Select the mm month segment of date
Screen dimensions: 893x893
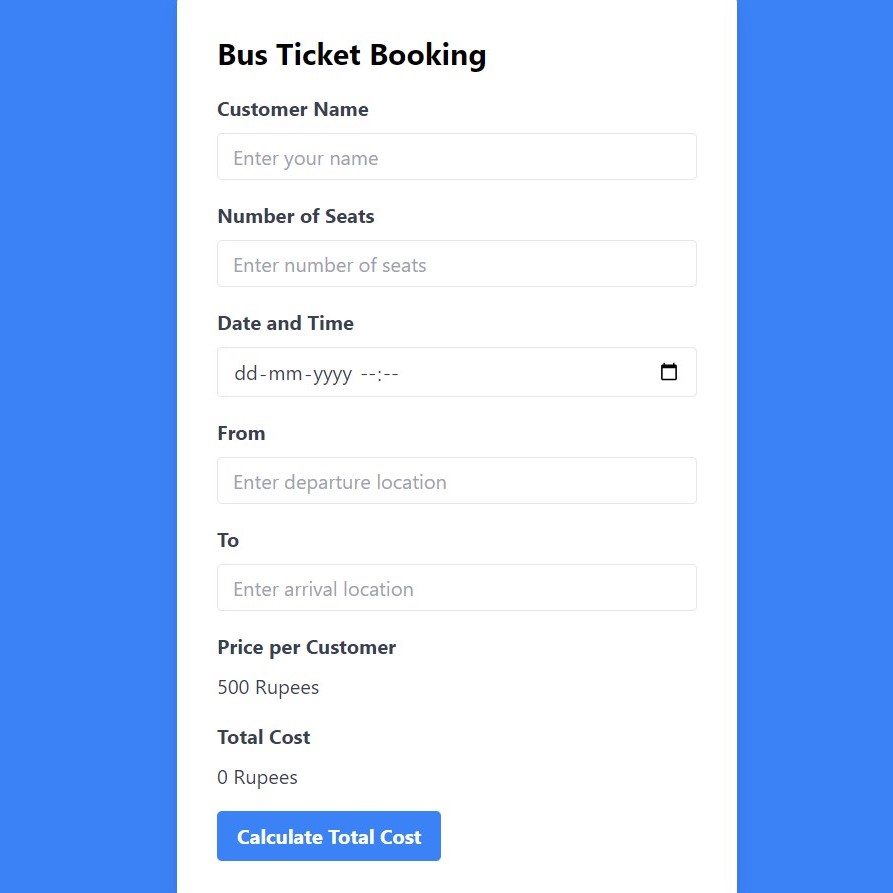(285, 373)
